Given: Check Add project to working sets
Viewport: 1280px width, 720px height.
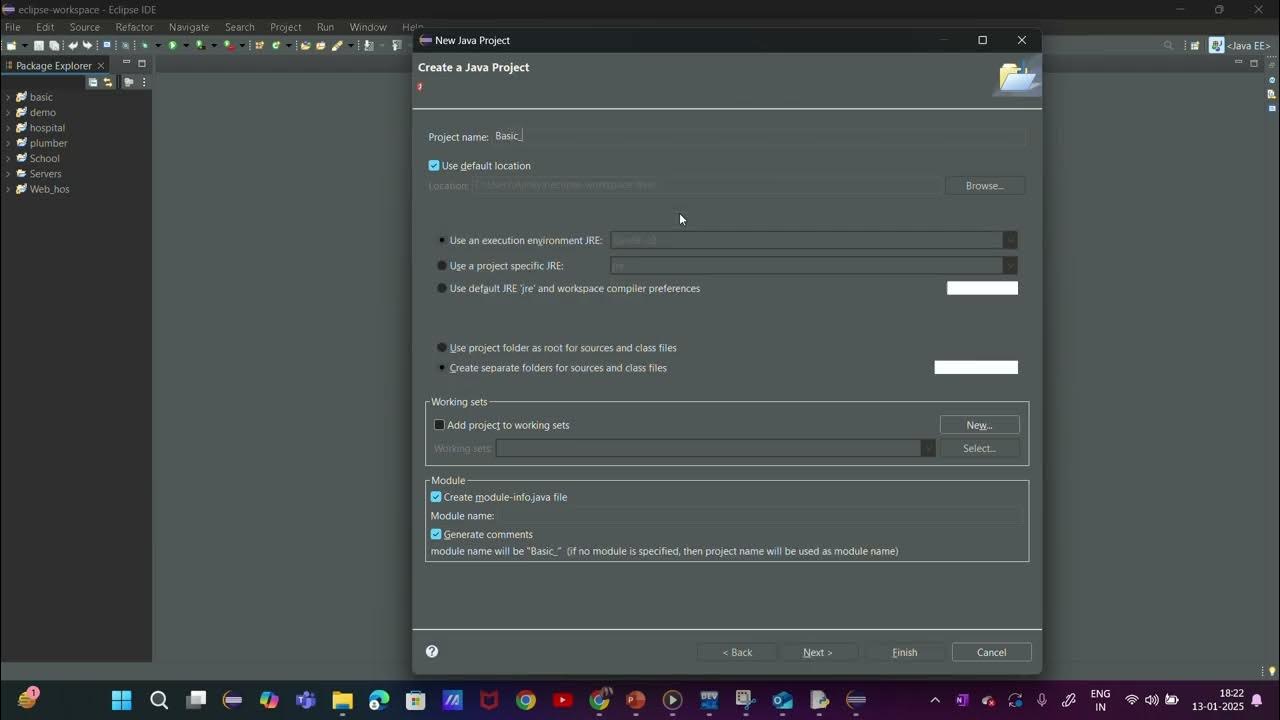Looking at the screenshot, I should [x=439, y=425].
